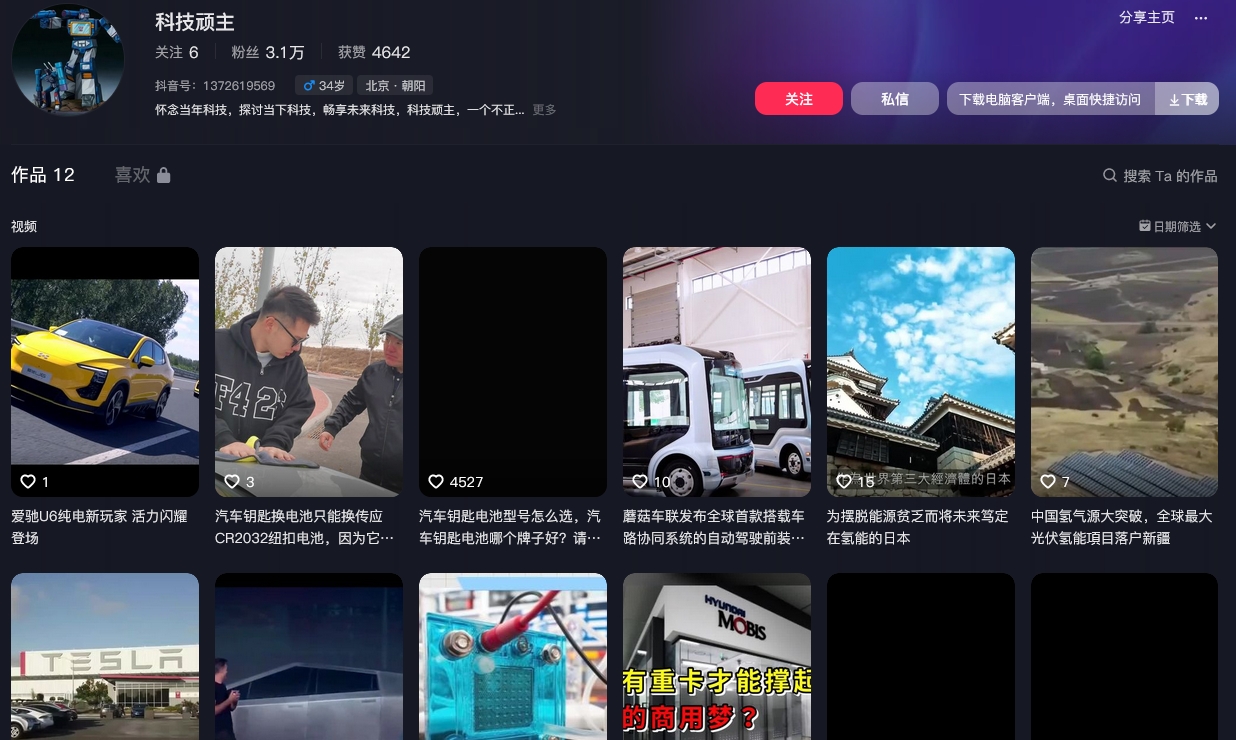This screenshot has height=740, width=1236.
Task: Click title 中国氢气源大突破，全球最大光伏氢能項目
Action: 1122,527
